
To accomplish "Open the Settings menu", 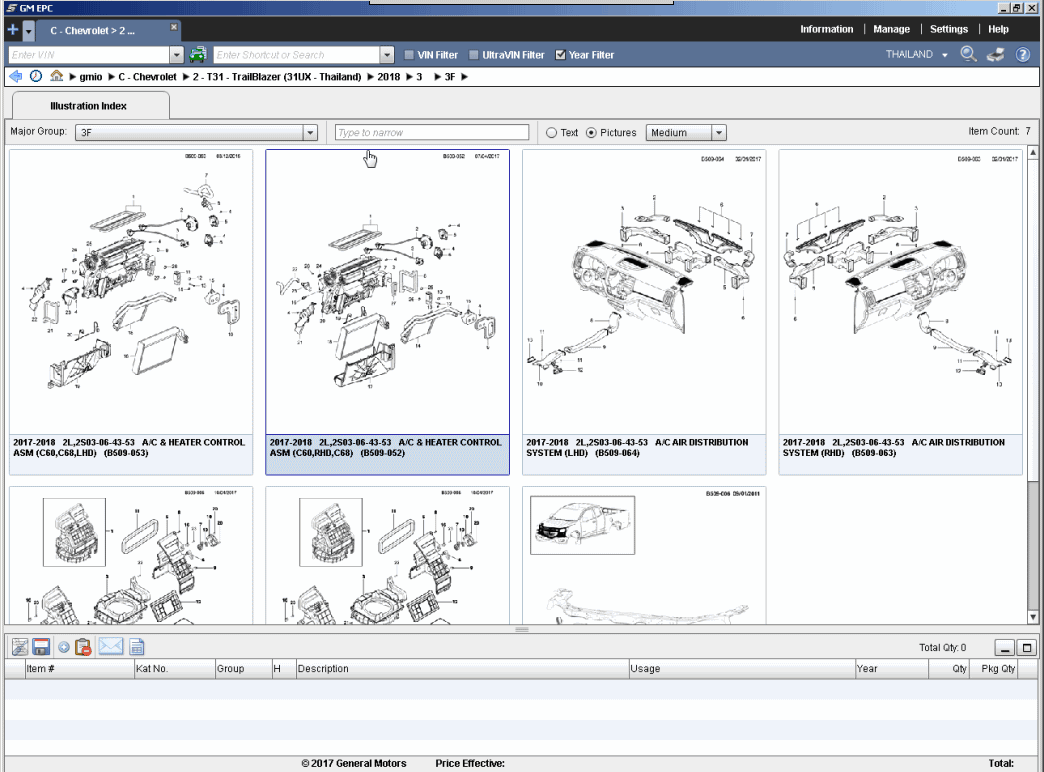I will coord(948,29).
